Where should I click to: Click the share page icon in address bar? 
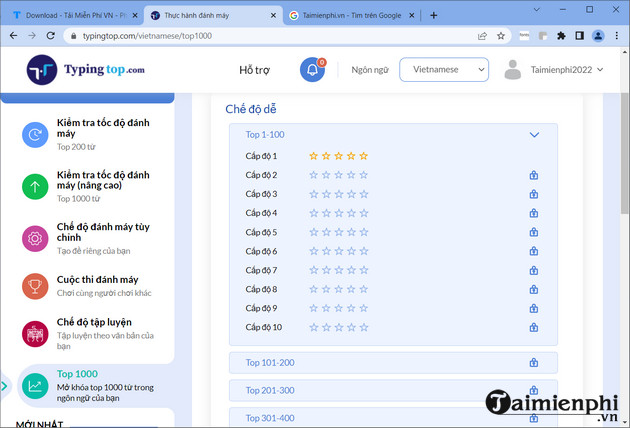pyautogui.click(x=482, y=36)
